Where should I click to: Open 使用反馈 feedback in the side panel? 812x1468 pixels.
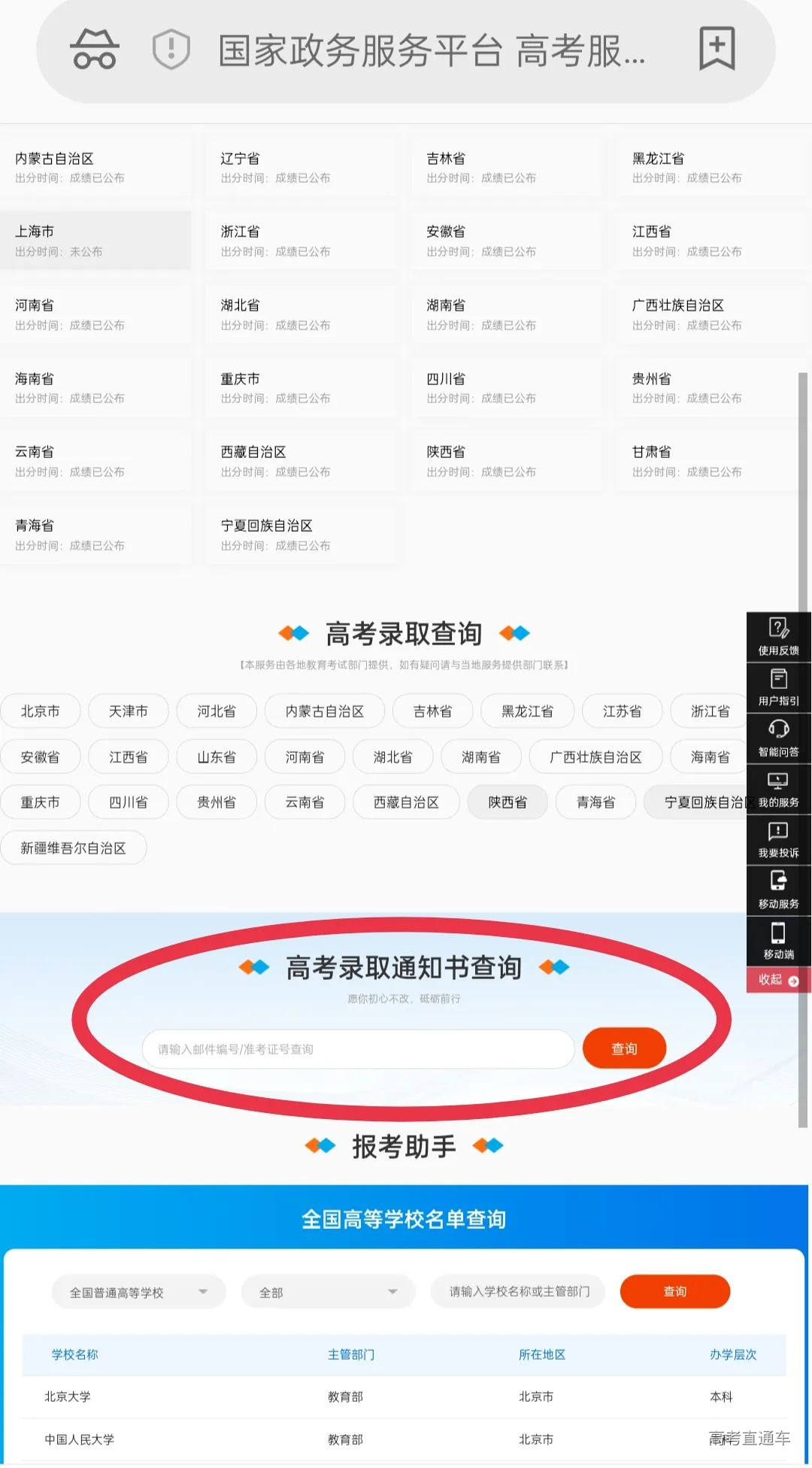click(x=778, y=637)
